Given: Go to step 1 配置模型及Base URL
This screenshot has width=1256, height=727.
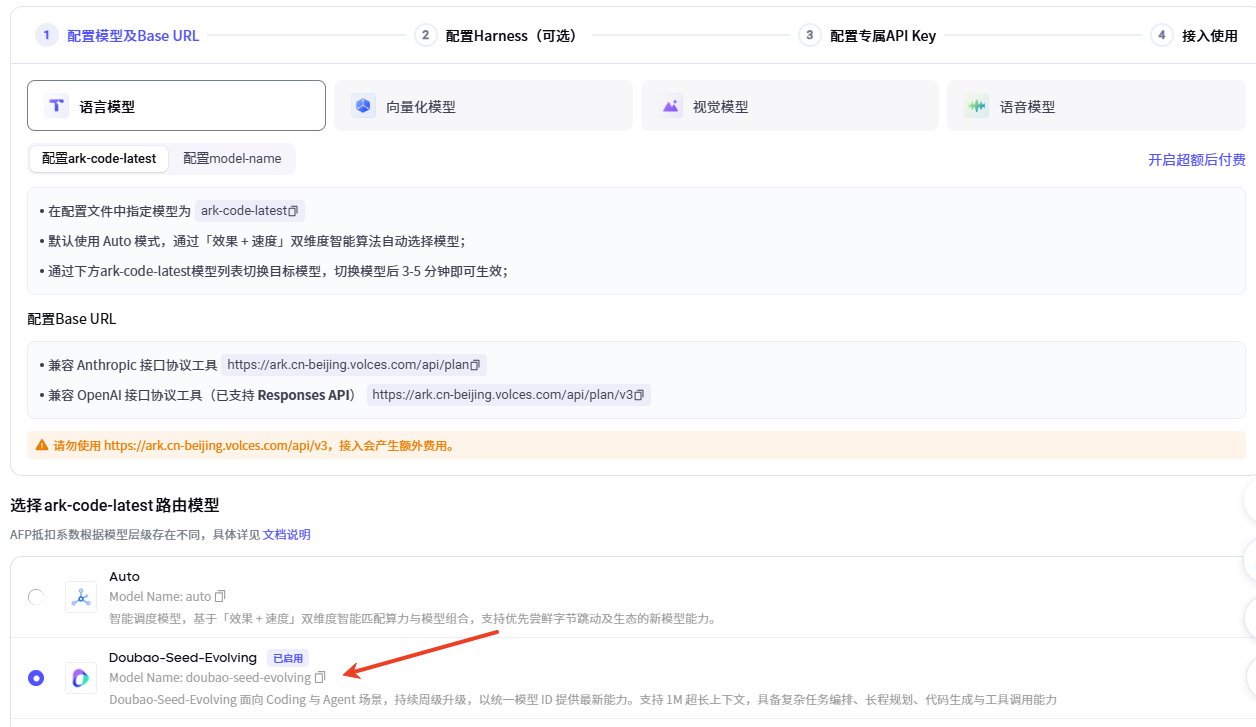Looking at the screenshot, I should pyautogui.click(x=117, y=35).
